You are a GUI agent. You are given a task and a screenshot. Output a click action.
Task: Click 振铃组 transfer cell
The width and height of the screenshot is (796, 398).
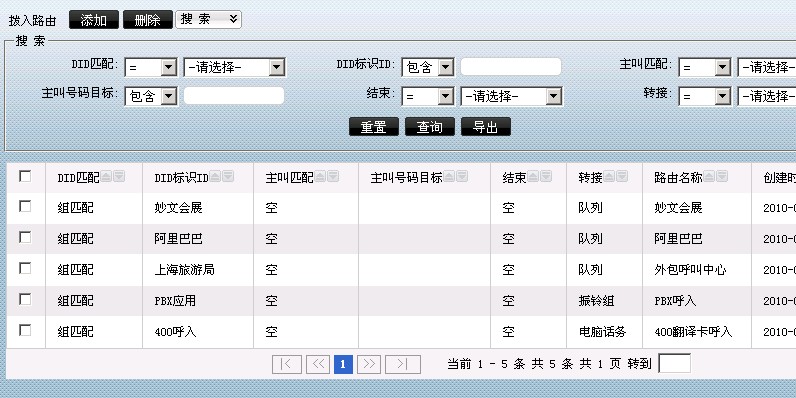click(x=596, y=301)
